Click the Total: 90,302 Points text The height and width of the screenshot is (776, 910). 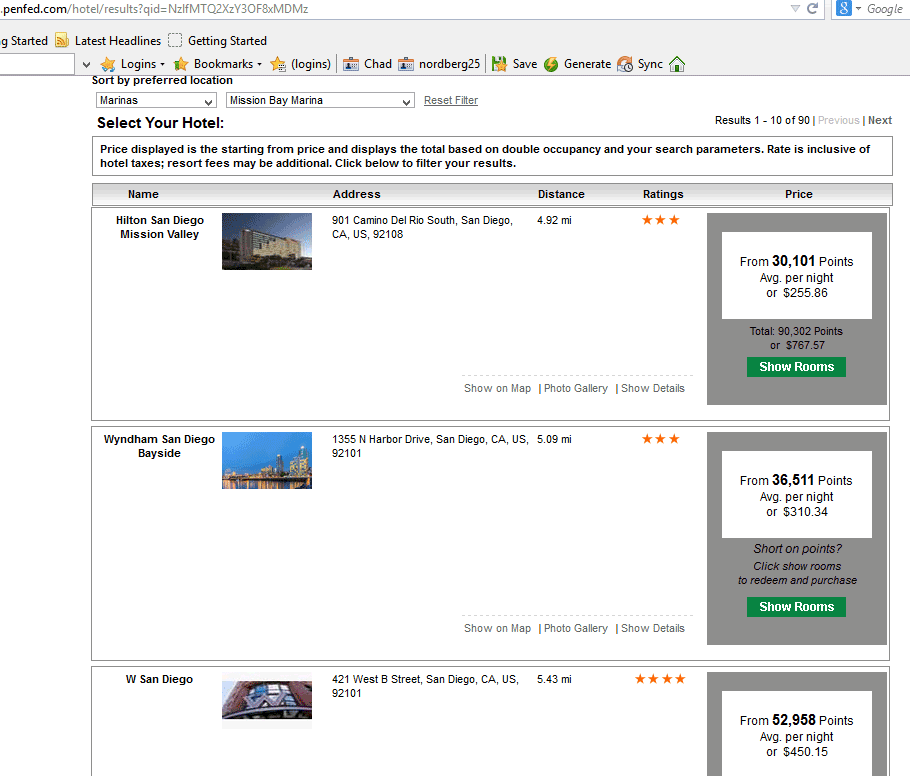click(x=796, y=331)
